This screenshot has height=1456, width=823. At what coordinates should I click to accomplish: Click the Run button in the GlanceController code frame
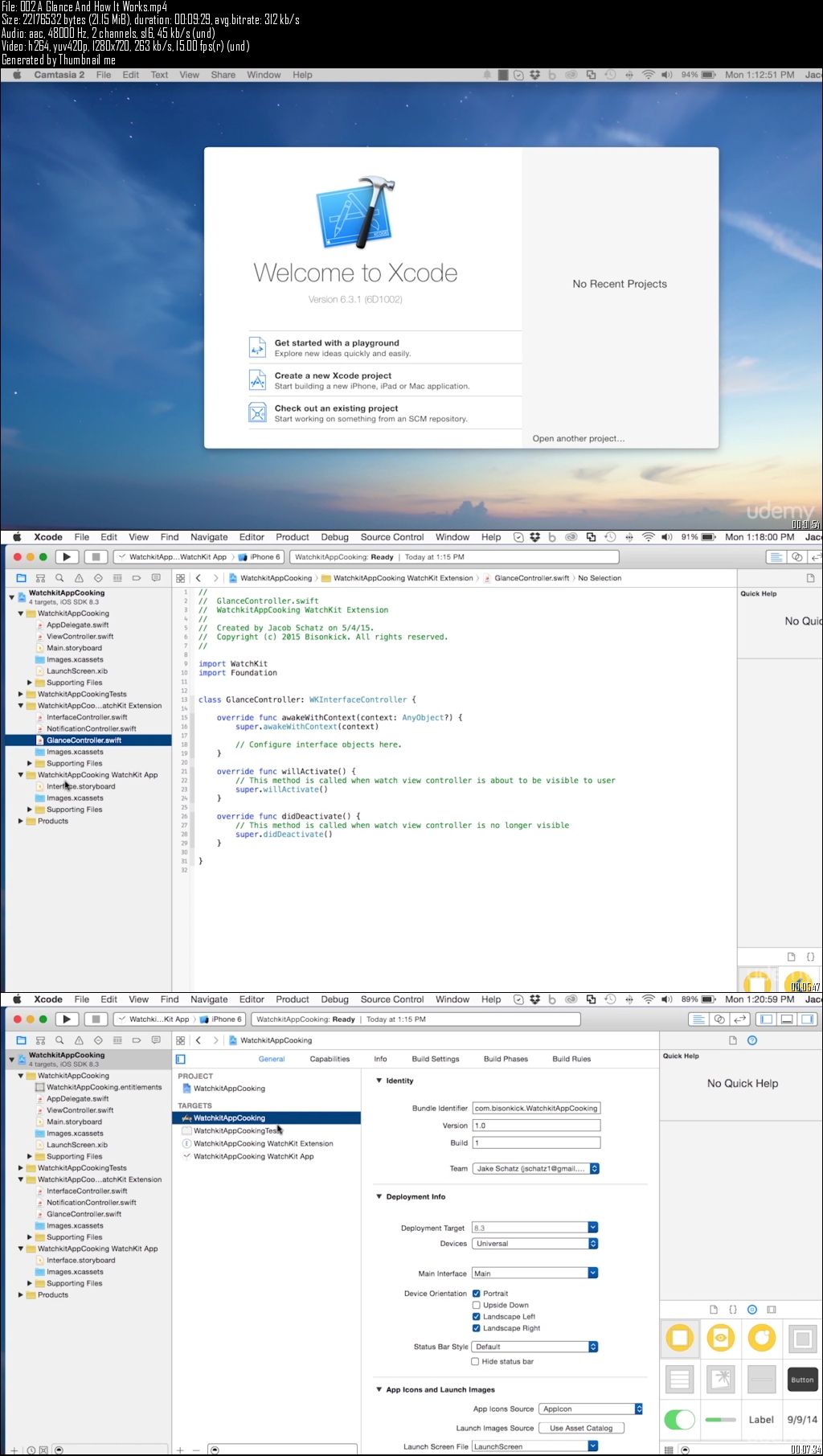pyautogui.click(x=67, y=556)
